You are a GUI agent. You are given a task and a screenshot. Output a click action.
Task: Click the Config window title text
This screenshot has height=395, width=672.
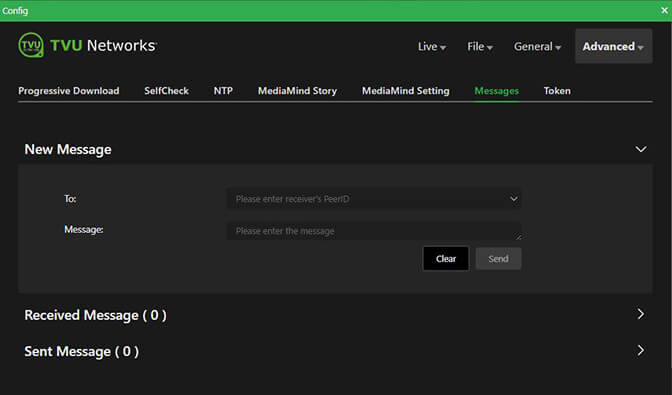(15, 11)
